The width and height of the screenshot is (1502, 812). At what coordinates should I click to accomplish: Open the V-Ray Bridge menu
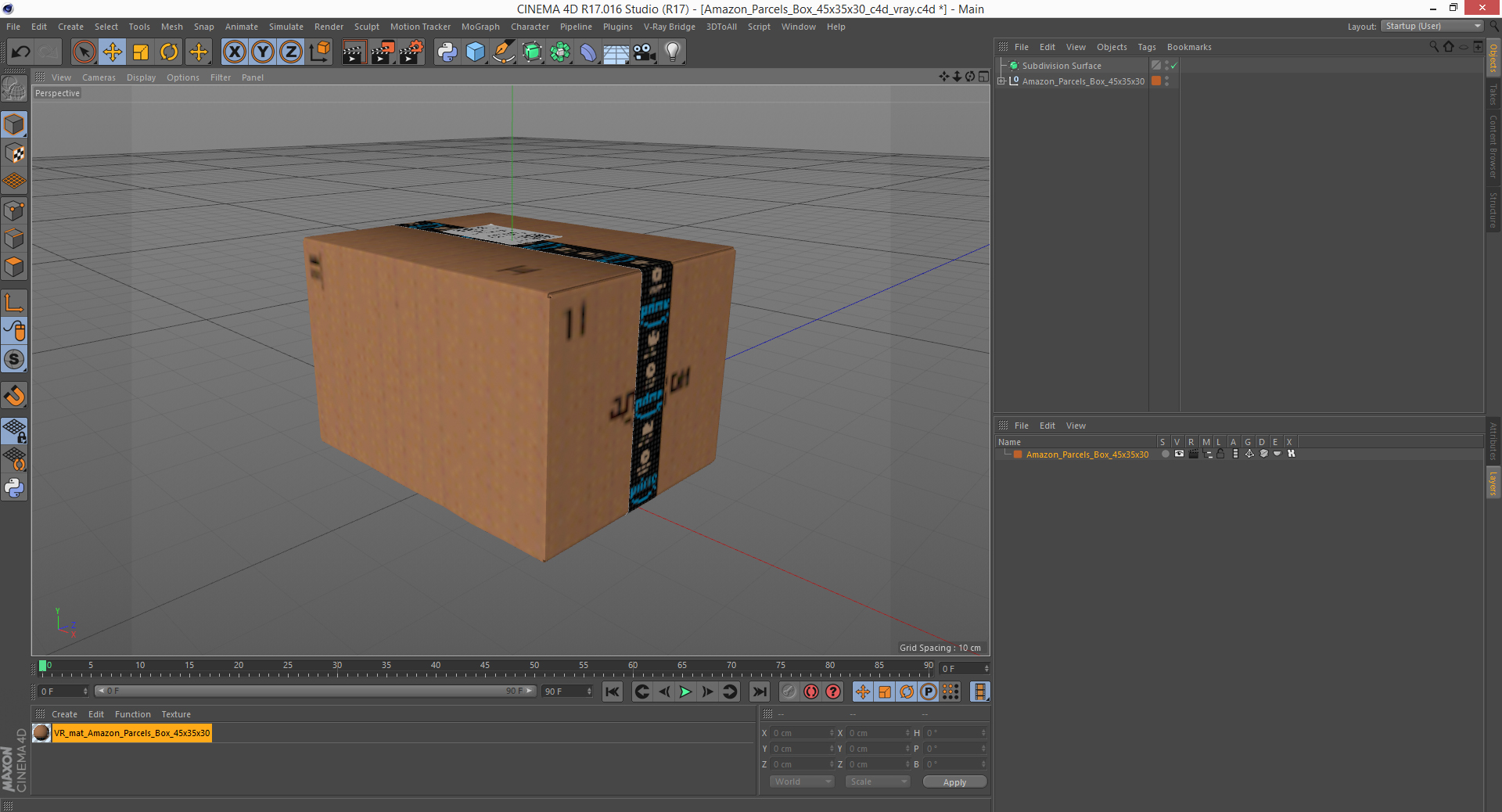[670, 27]
